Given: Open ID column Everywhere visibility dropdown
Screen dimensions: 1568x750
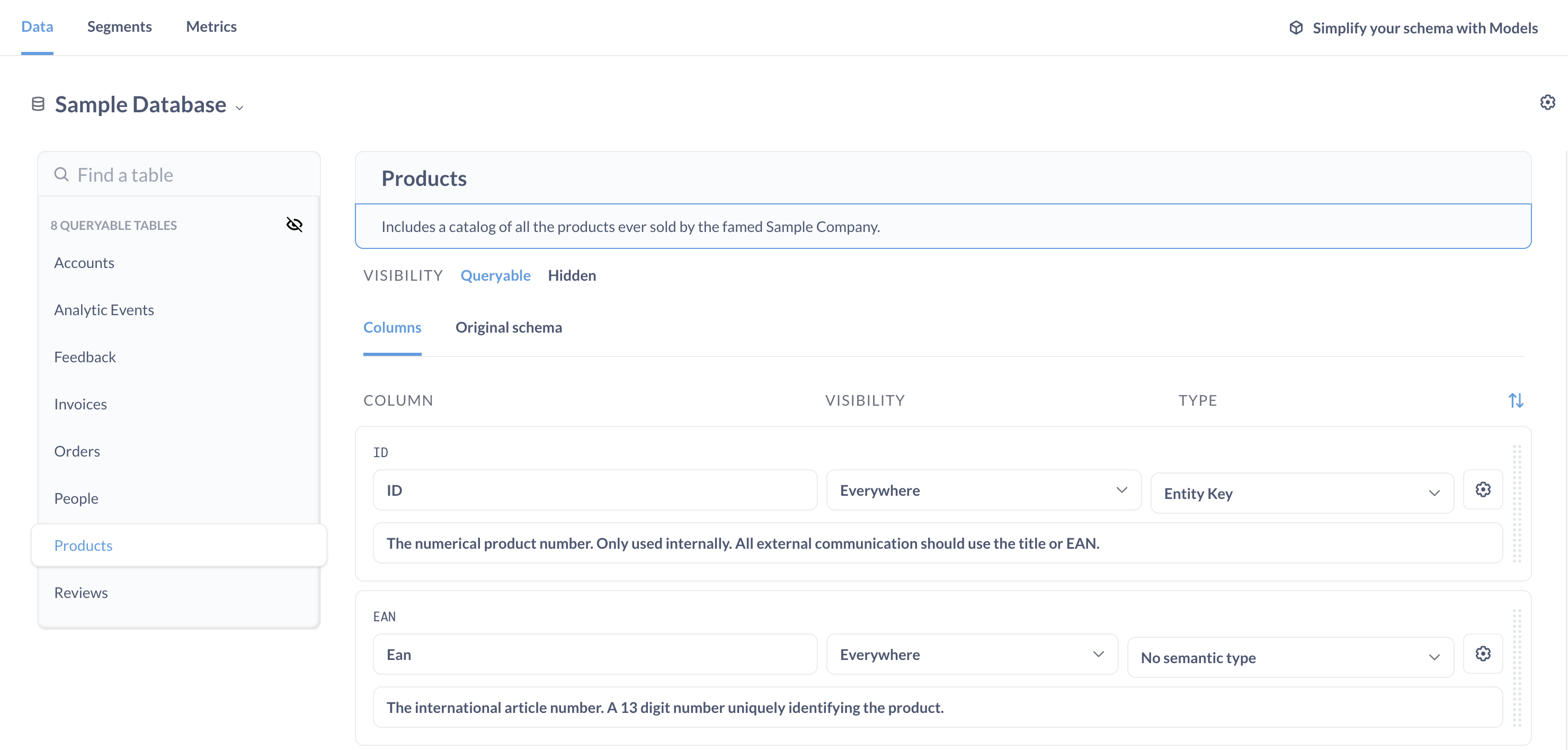Looking at the screenshot, I should pyautogui.click(x=983, y=490).
